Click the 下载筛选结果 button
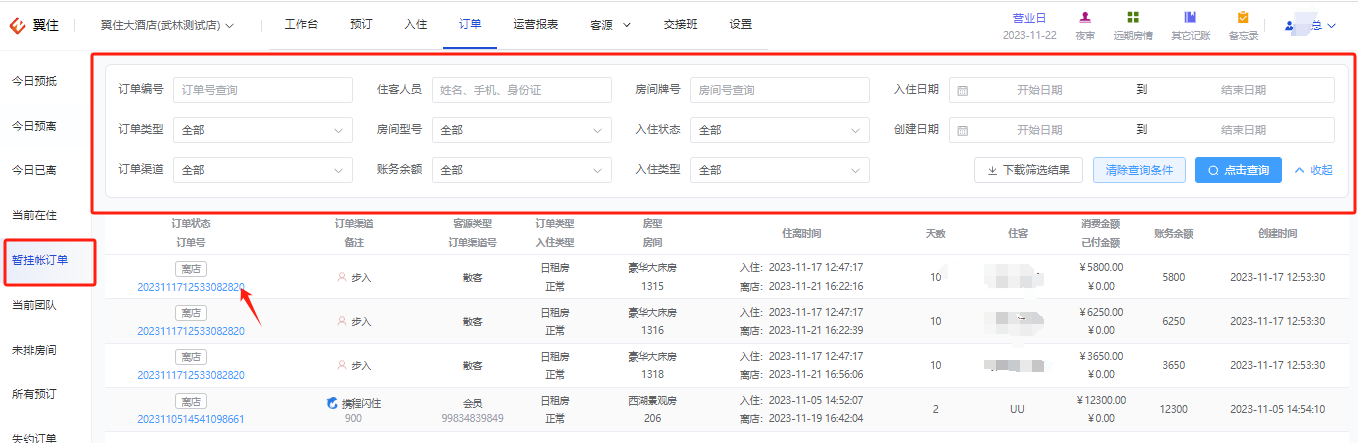1358x443 pixels. pyautogui.click(x=1028, y=170)
